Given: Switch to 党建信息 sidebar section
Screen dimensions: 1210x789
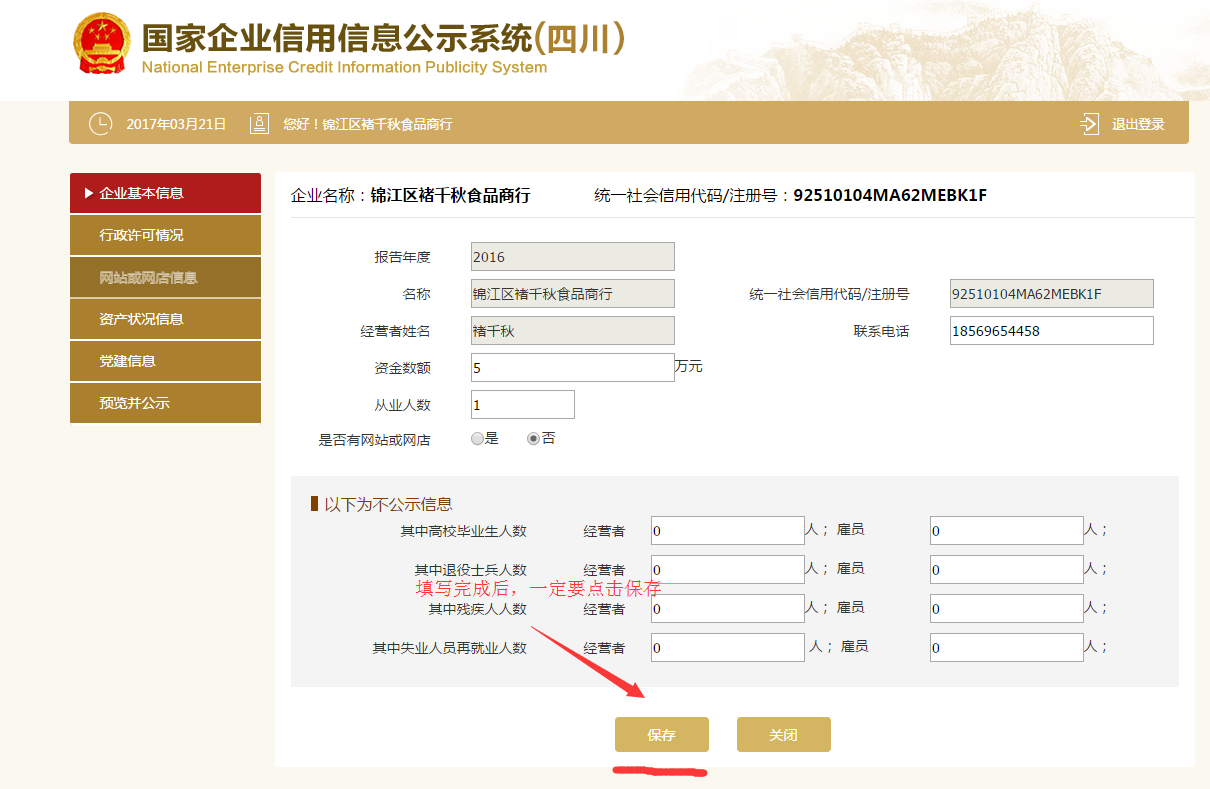Looking at the screenshot, I should pos(165,361).
